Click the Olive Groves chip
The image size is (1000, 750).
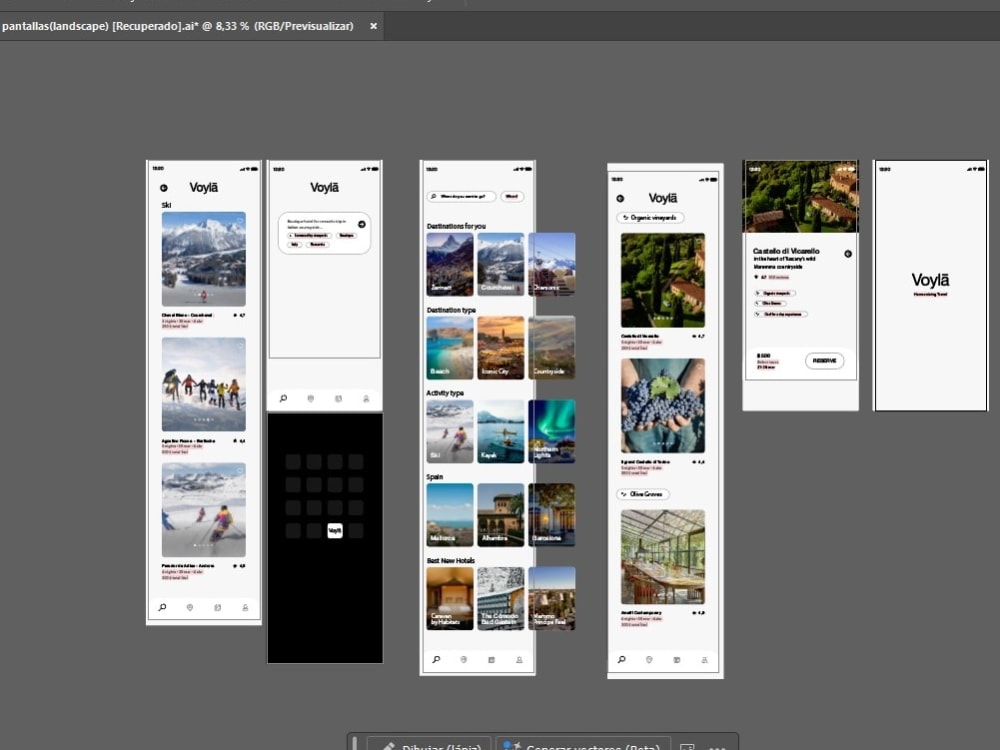tap(642, 494)
